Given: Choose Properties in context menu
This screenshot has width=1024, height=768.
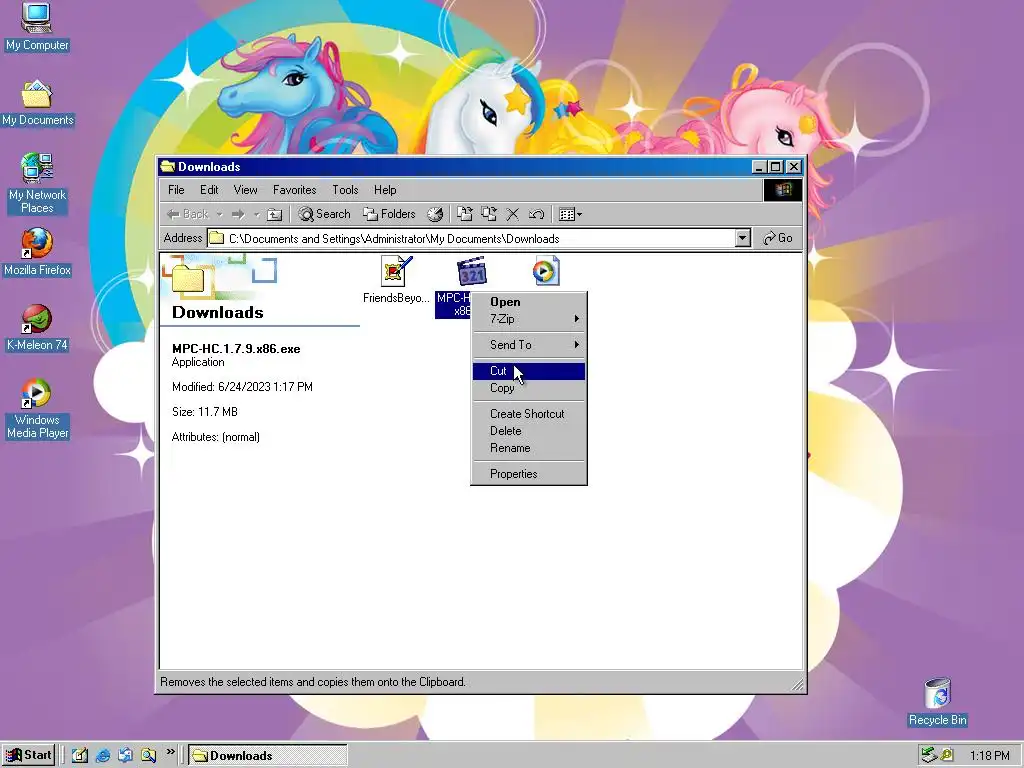Looking at the screenshot, I should click(528, 474).
